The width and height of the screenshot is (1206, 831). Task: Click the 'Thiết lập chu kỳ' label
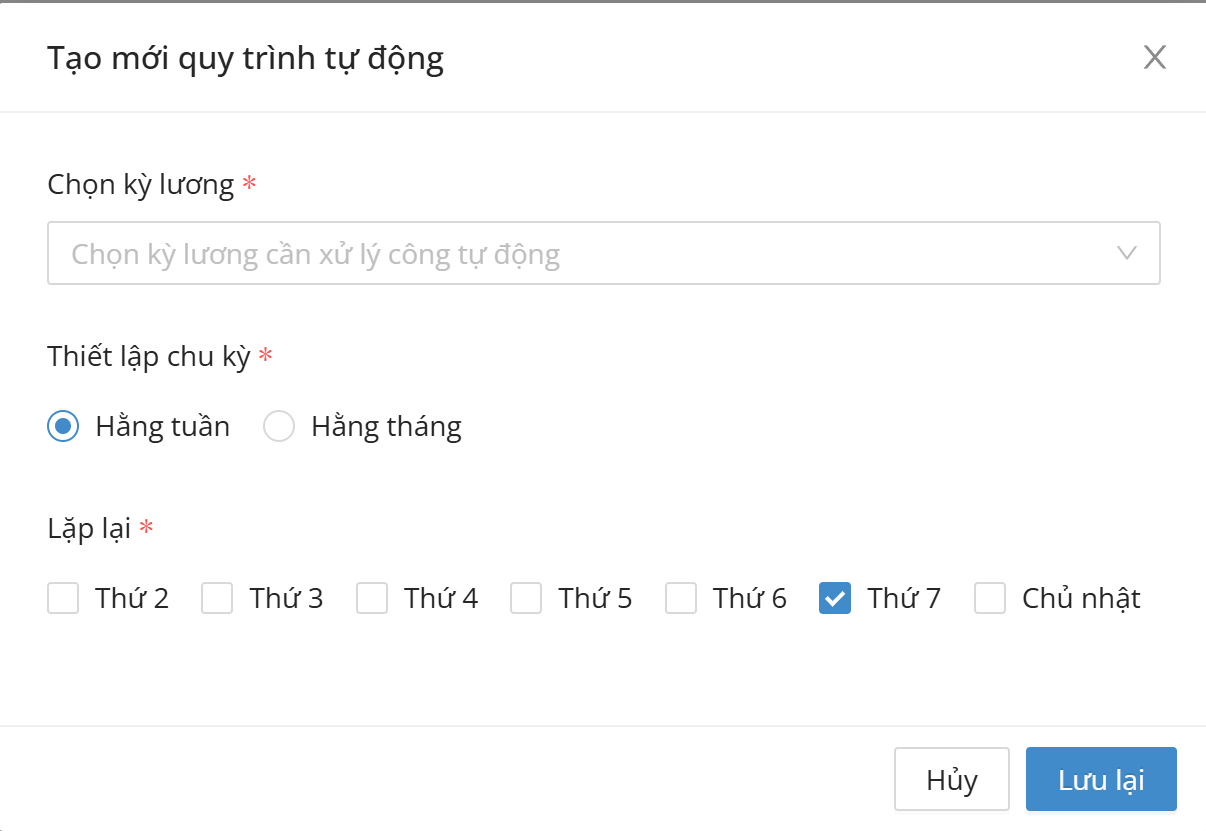tap(149, 356)
